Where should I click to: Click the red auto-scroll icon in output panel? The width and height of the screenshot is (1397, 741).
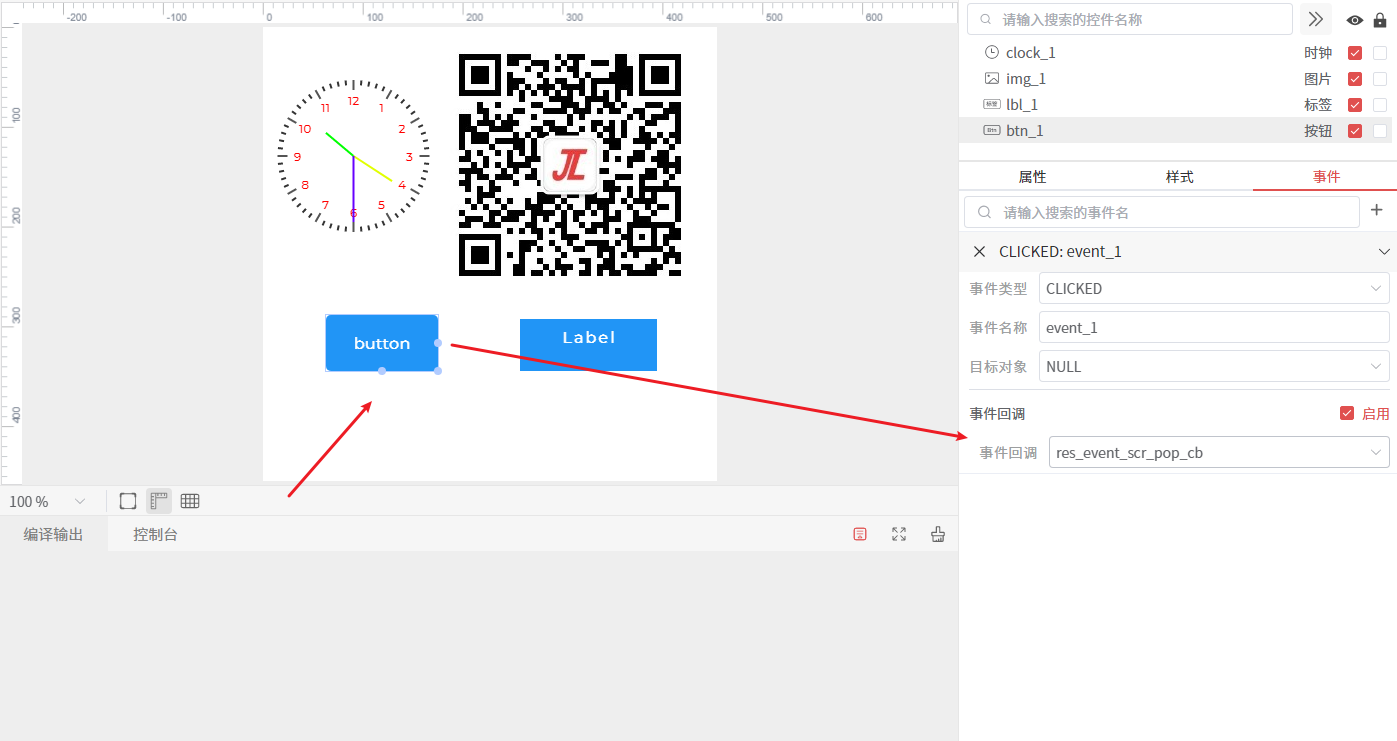coord(860,534)
